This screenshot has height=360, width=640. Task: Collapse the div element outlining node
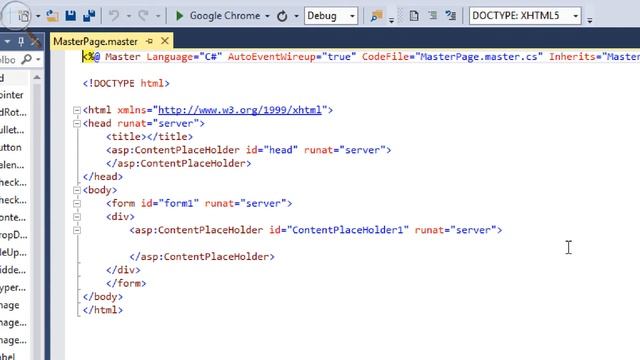(77, 217)
